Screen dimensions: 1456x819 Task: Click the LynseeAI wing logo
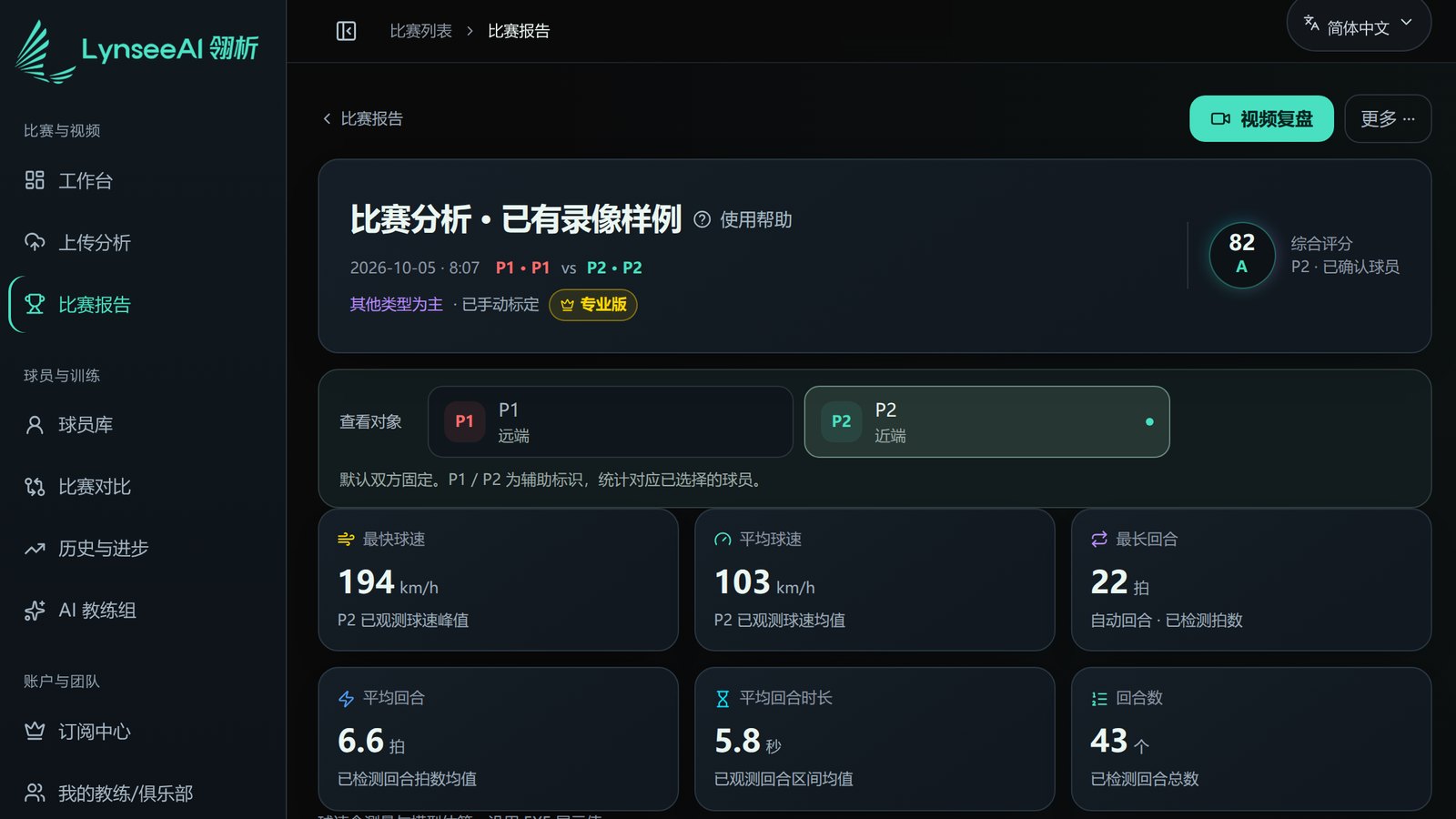[x=45, y=52]
